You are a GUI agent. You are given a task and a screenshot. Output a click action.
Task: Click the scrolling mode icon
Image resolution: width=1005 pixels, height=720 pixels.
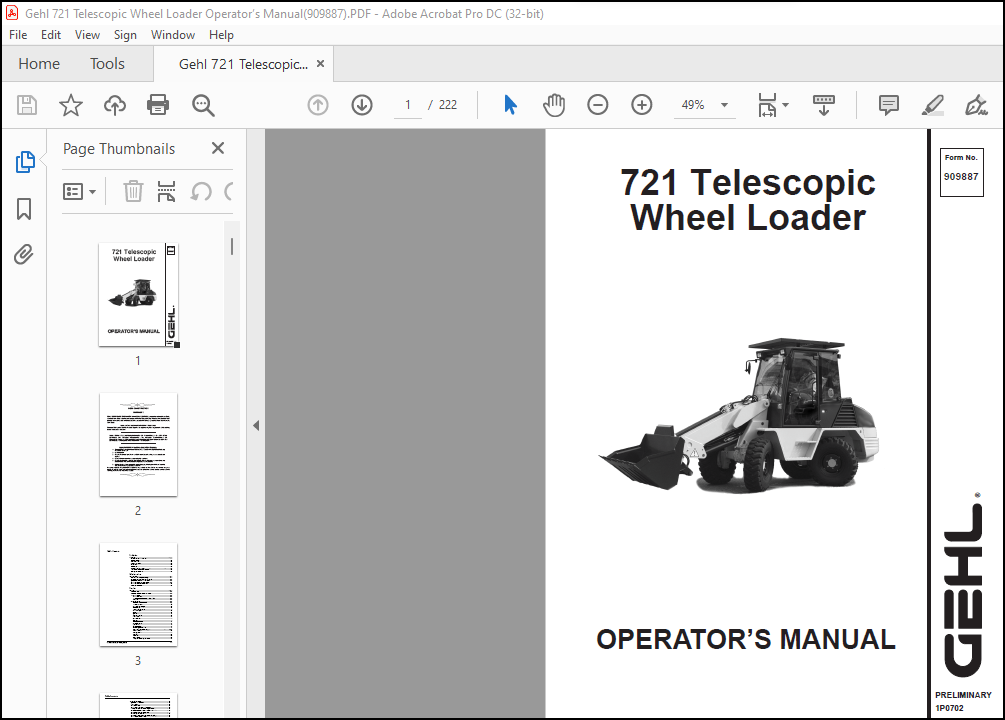pyautogui.click(x=824, y=105)
